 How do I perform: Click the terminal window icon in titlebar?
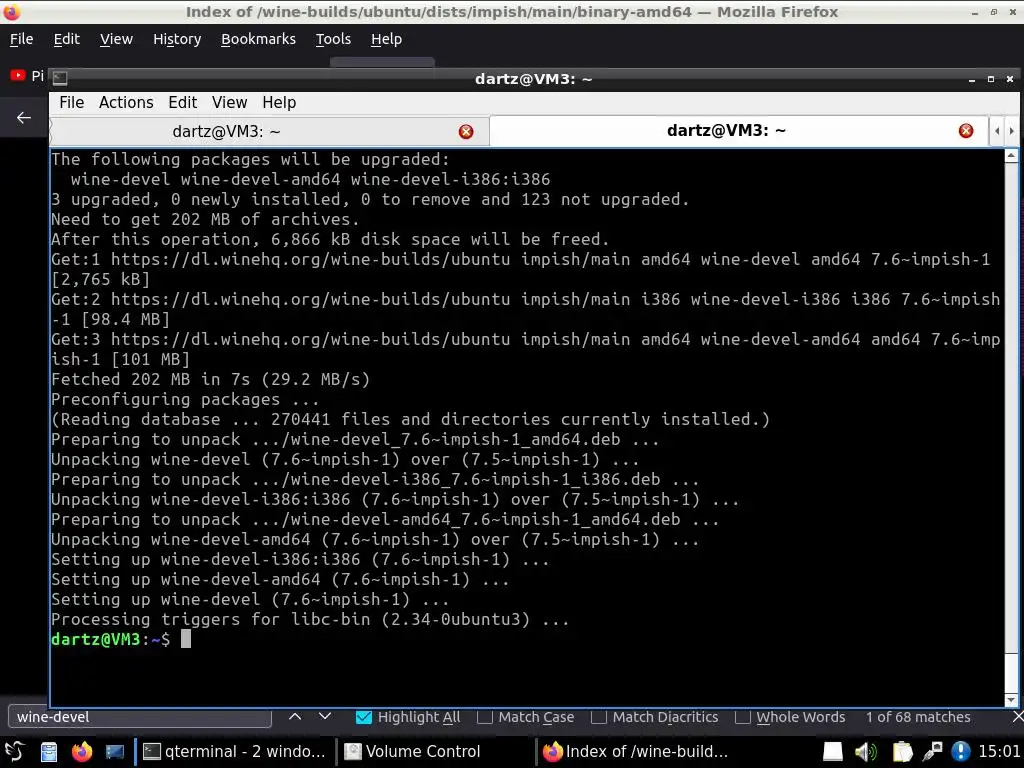pyautogui.click(x=60, y=78)
